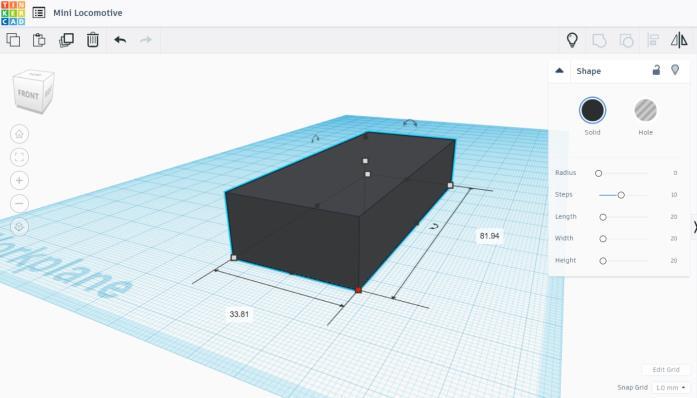697x398 pixels.
Task: Click the Zoom in plus button
Action: tap(19, 180)
